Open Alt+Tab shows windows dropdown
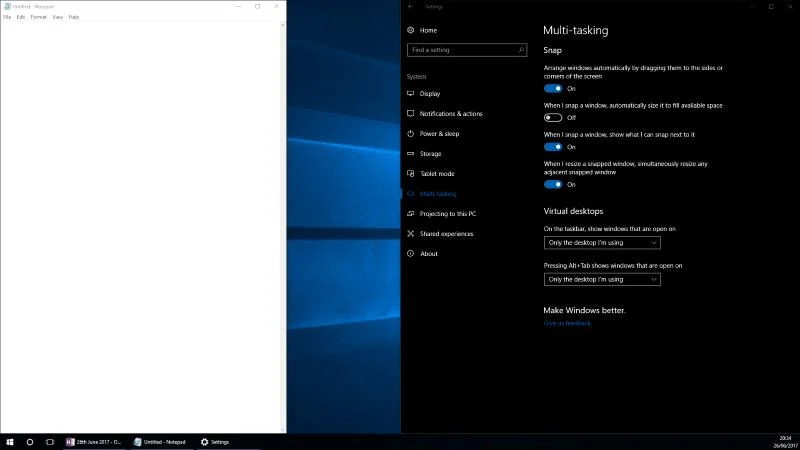 point(602,280)
